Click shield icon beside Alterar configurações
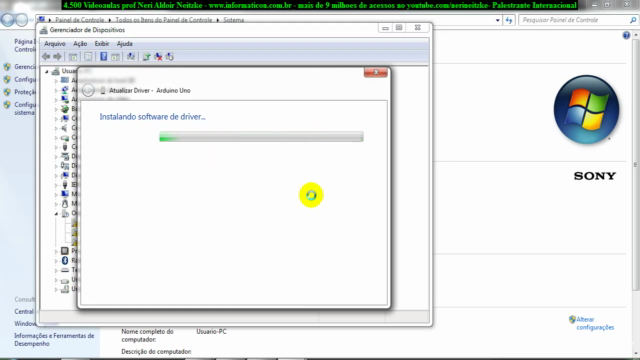This screenshot has height=360, width=640. pos(572,320)
